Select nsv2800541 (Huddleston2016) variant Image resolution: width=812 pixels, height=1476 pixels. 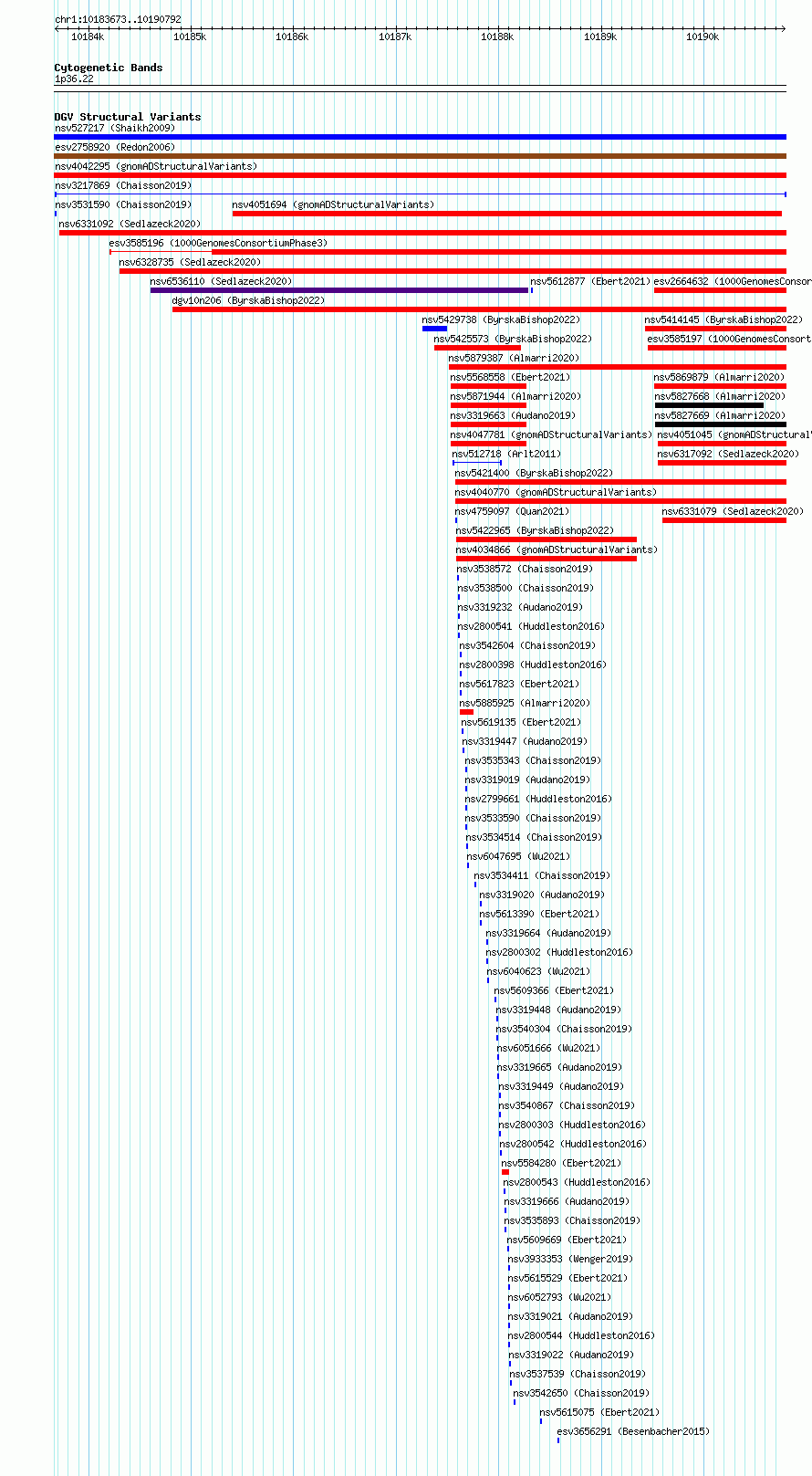pyautogui.click(x=531, y=626)
